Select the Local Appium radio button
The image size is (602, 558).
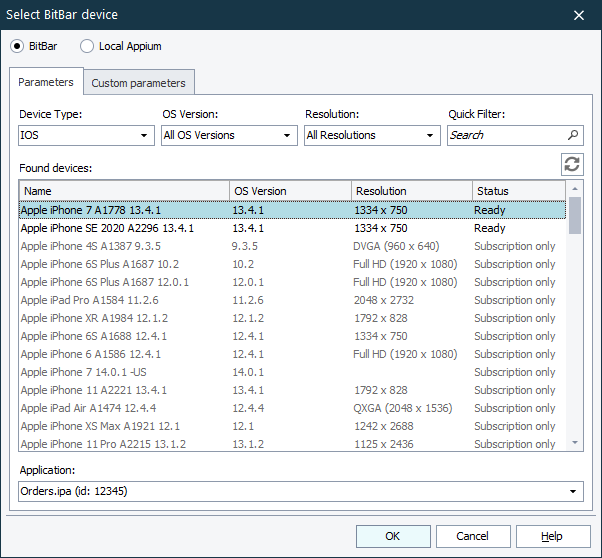87,46
